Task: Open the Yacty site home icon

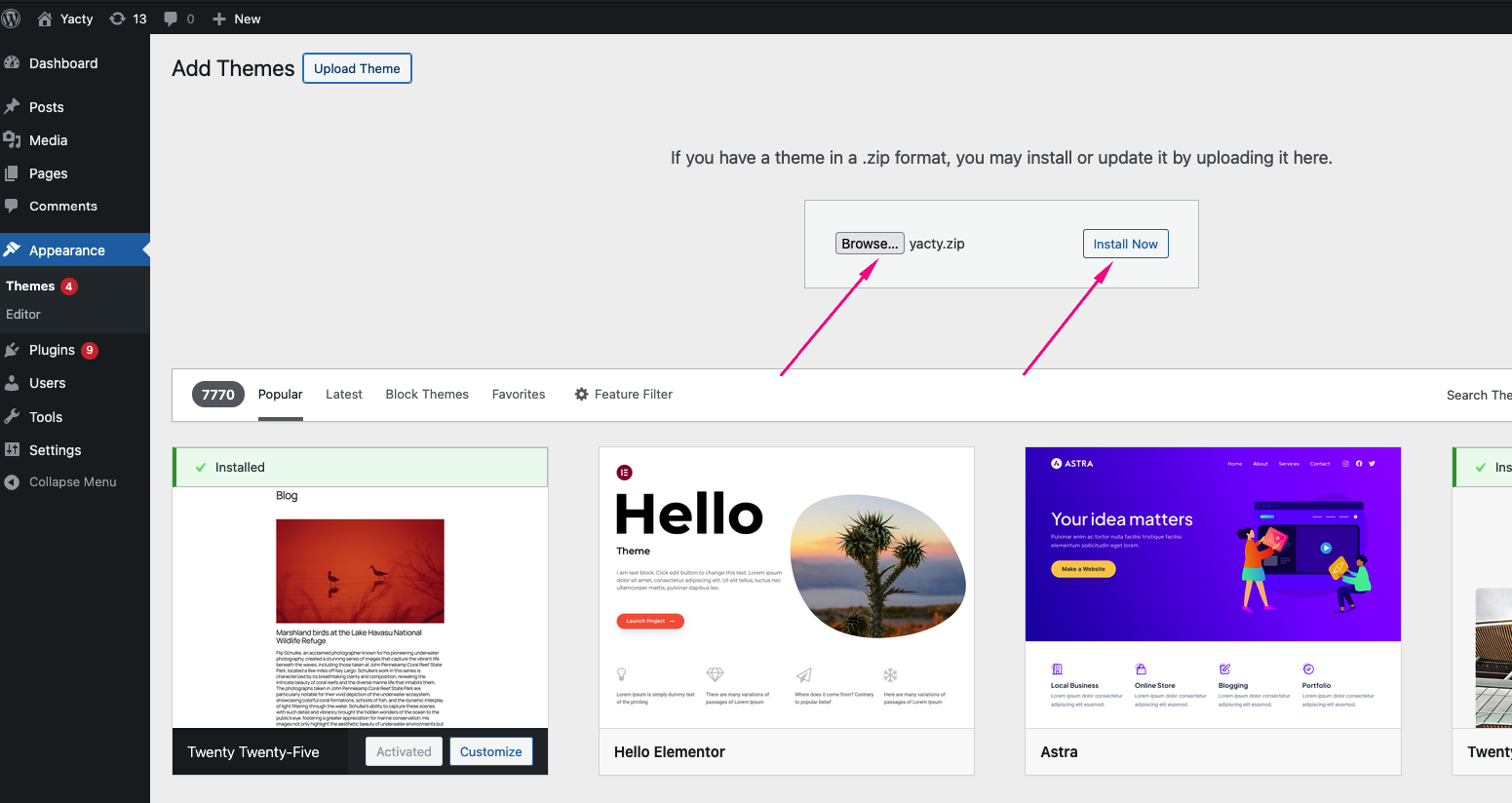Action: [x=45, y=19]
